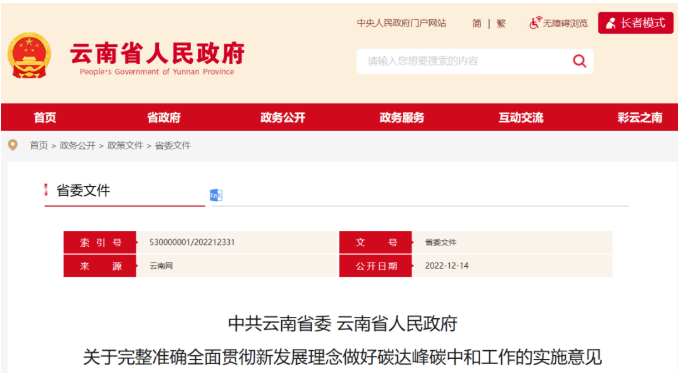This screenshot has width=680, height=373.
Task: Click the person icon in 长者模式 button
Action: [611, 23]
